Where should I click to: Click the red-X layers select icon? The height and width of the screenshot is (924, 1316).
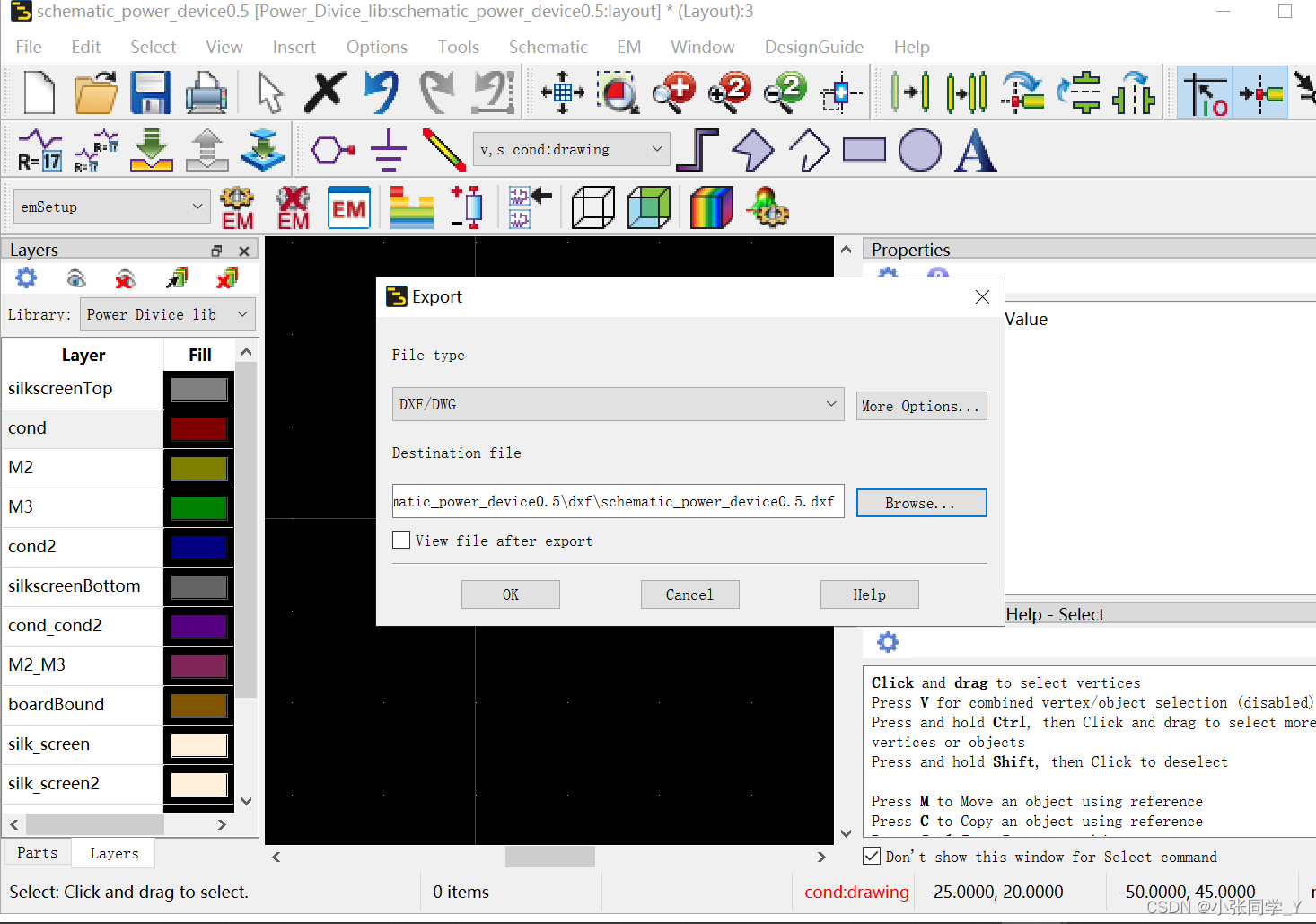227,278
